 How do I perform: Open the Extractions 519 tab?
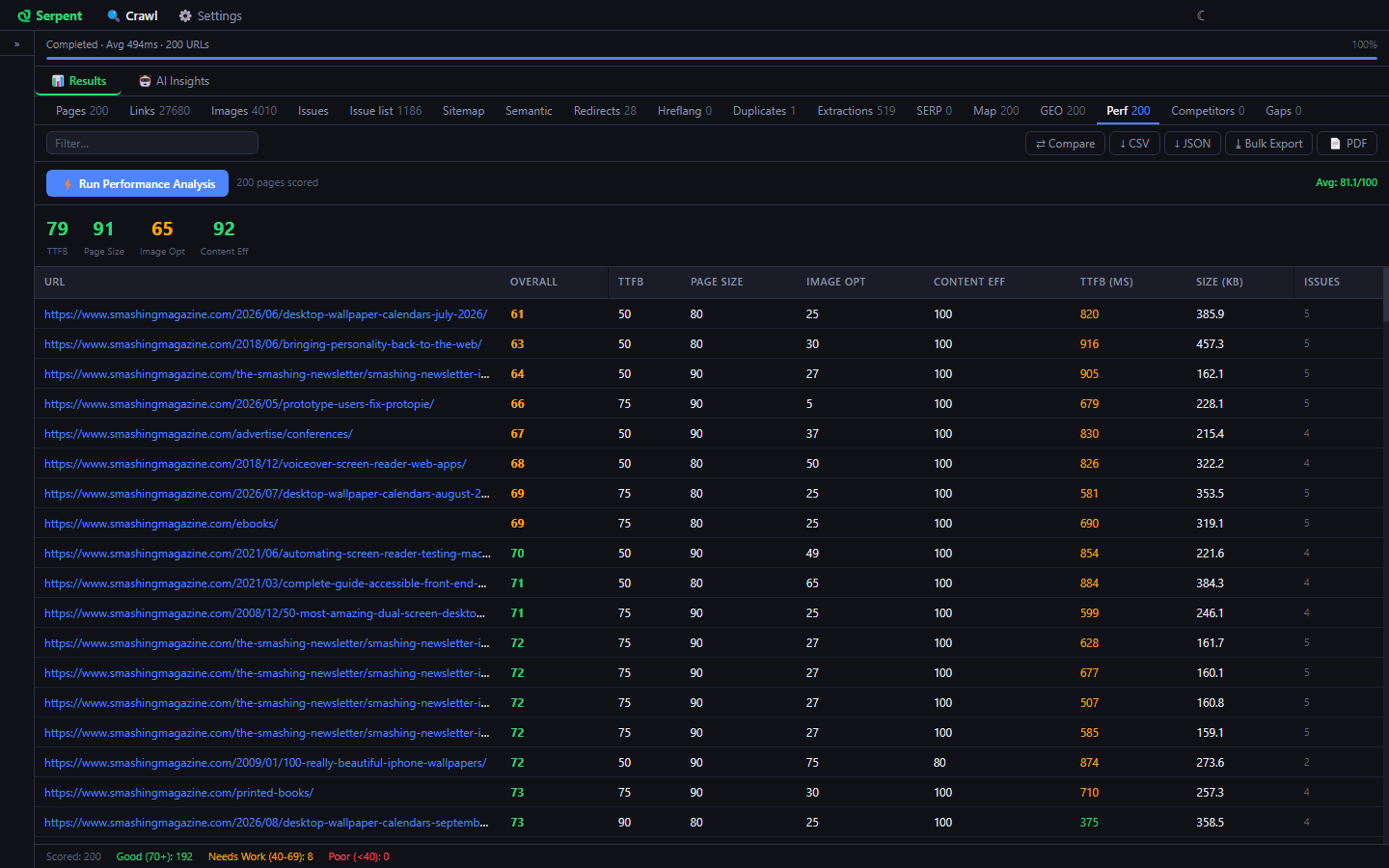pyautogui.click(x=857, y=111)
